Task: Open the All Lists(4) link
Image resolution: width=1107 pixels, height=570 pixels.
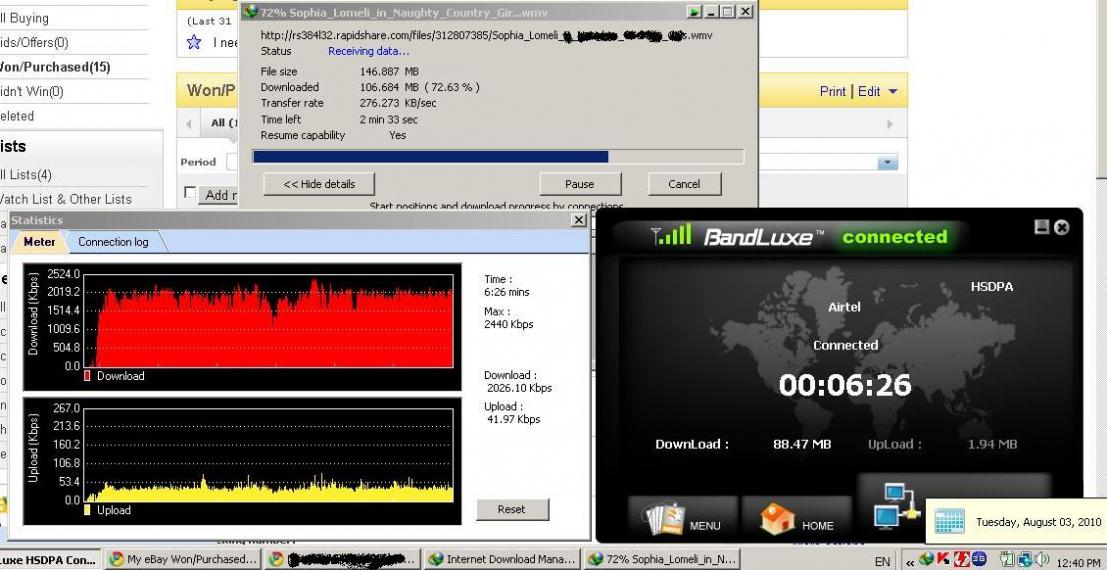Action: (x=26, y=174)
